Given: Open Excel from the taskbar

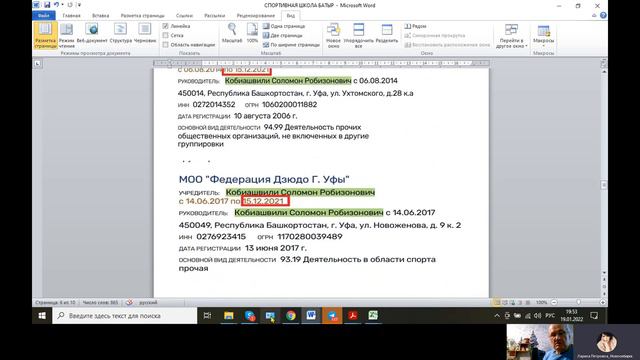Looking at the screenshot, I should click(373, 316).
